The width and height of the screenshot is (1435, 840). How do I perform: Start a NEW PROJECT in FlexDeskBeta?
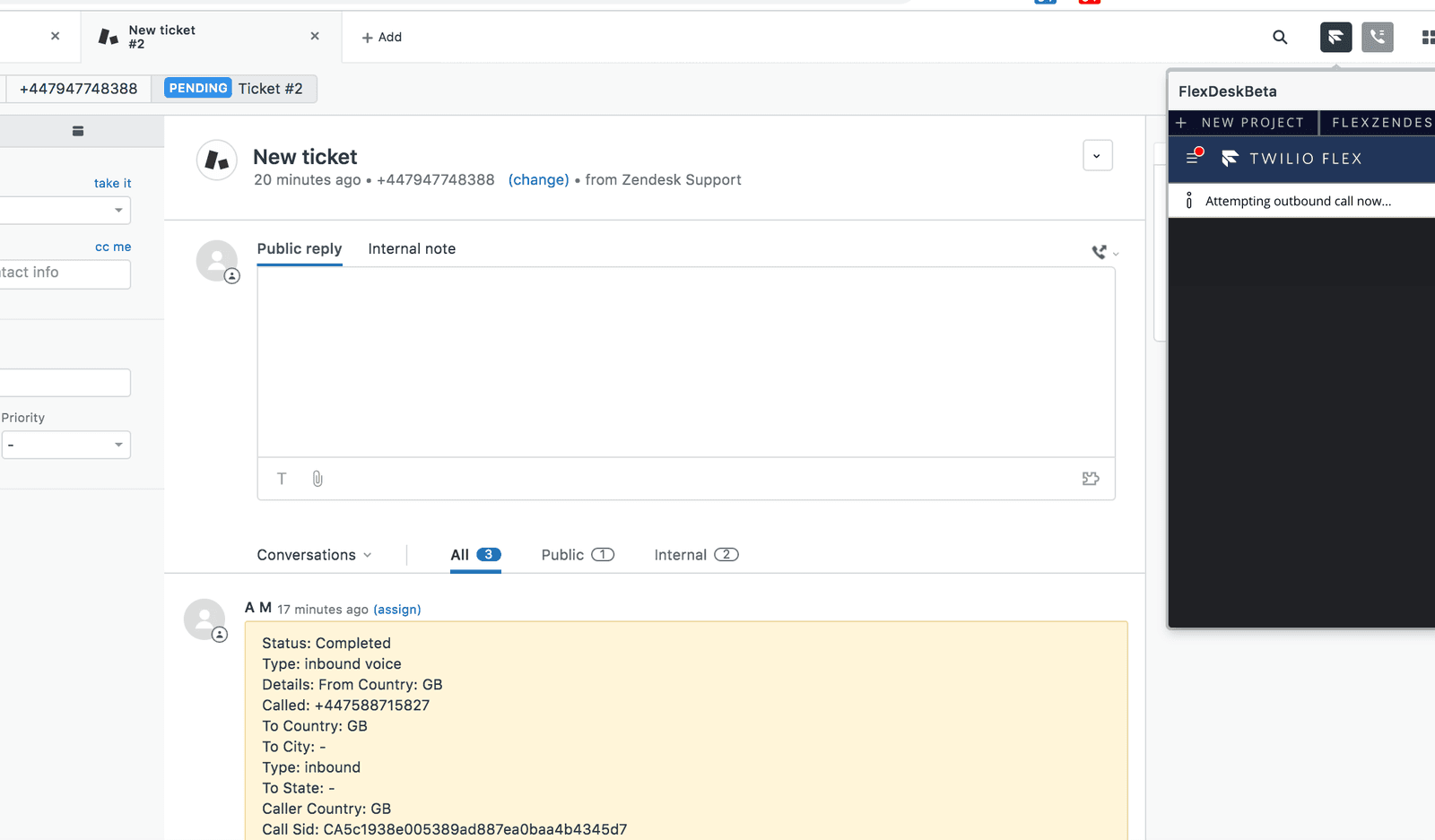click(1243, 122)
